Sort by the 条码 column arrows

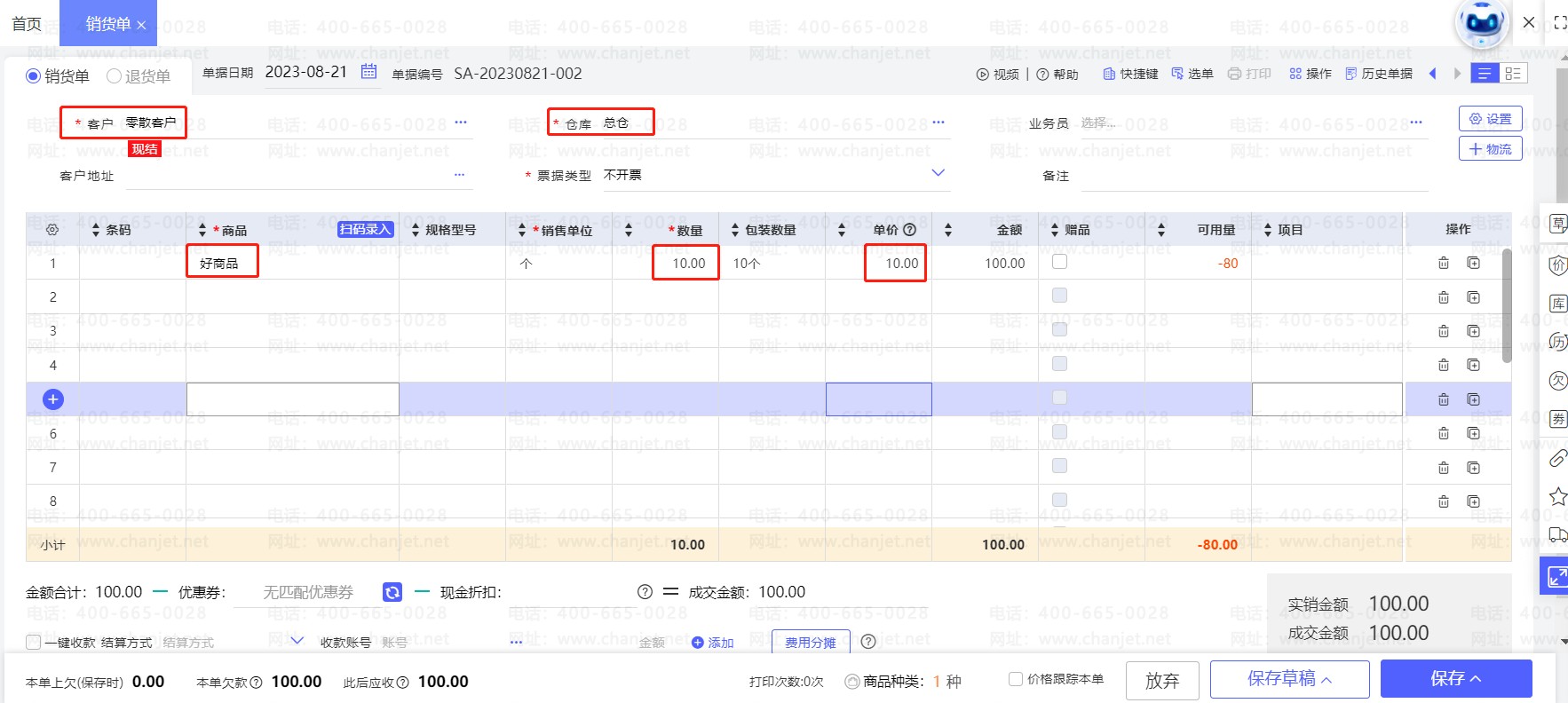pos(96,230)
